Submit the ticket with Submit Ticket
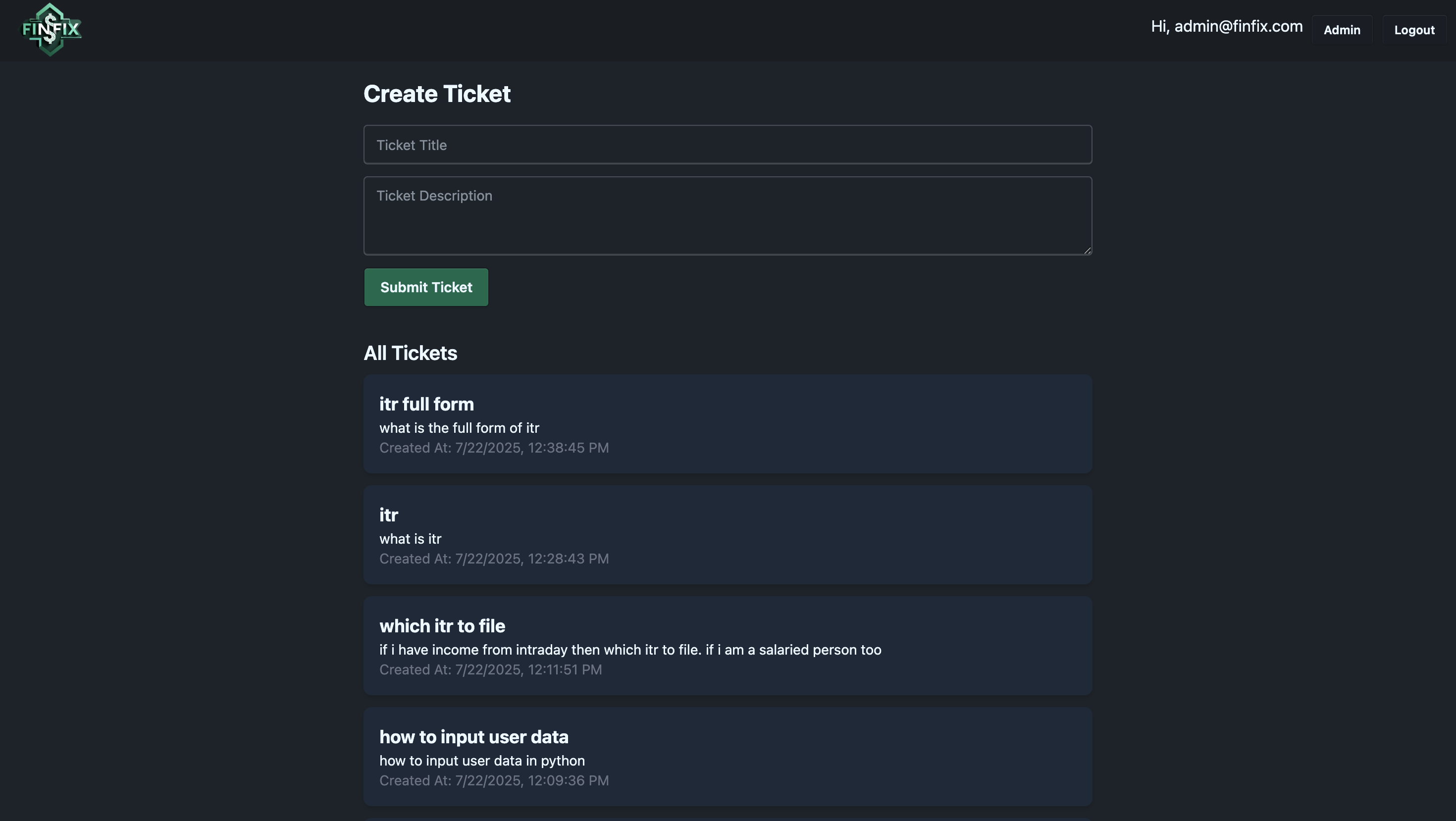Screen dimensions: 1456x821 (426, 287)
